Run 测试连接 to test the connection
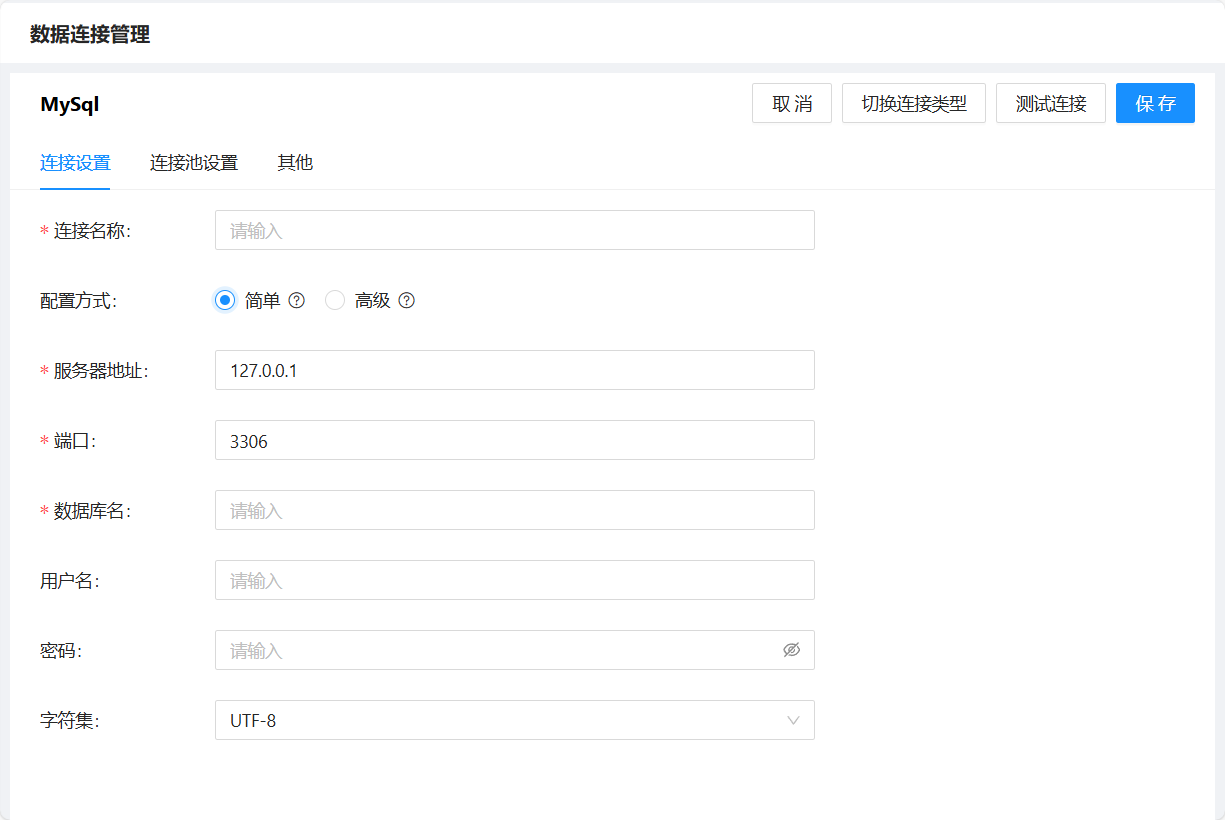The width and height of the screenshot is (1225, 820). click(x=1050, y=103)
